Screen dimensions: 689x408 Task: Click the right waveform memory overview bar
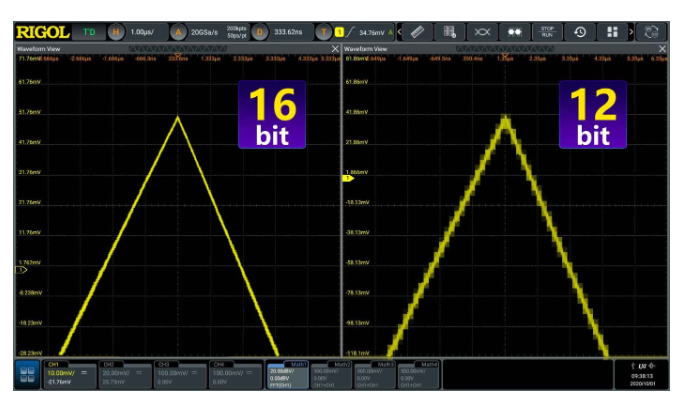pyautogui.click(x=505, y=49)
